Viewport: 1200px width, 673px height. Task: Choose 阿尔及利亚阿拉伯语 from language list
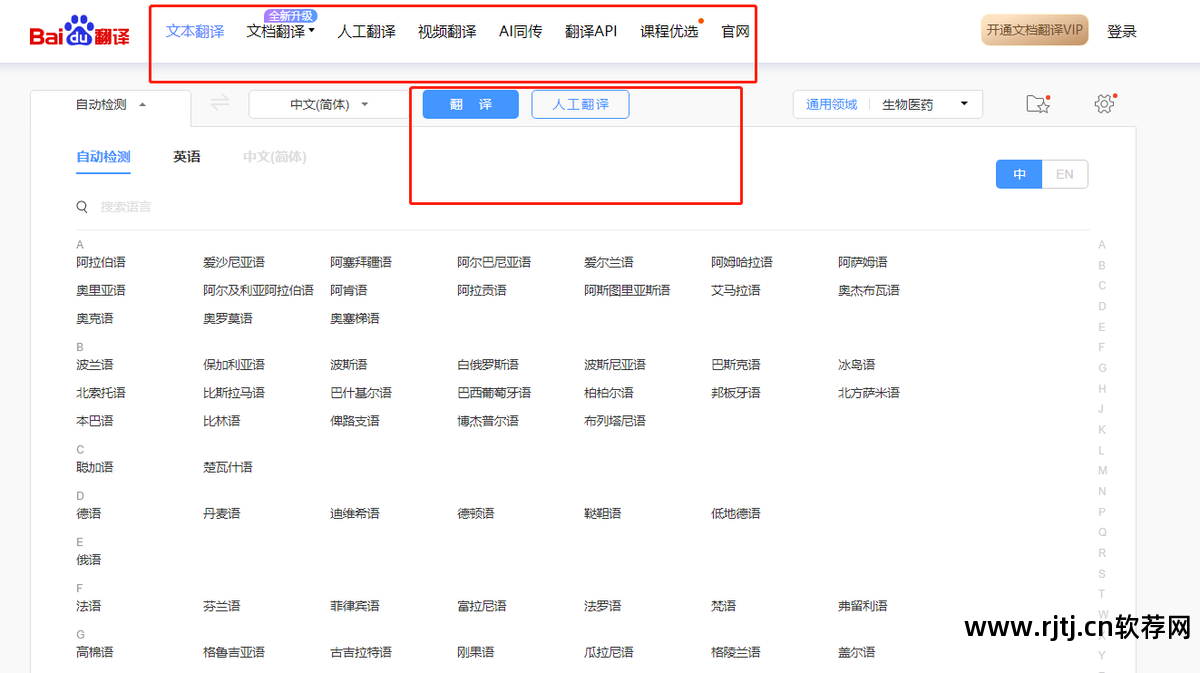coord(258,290)
